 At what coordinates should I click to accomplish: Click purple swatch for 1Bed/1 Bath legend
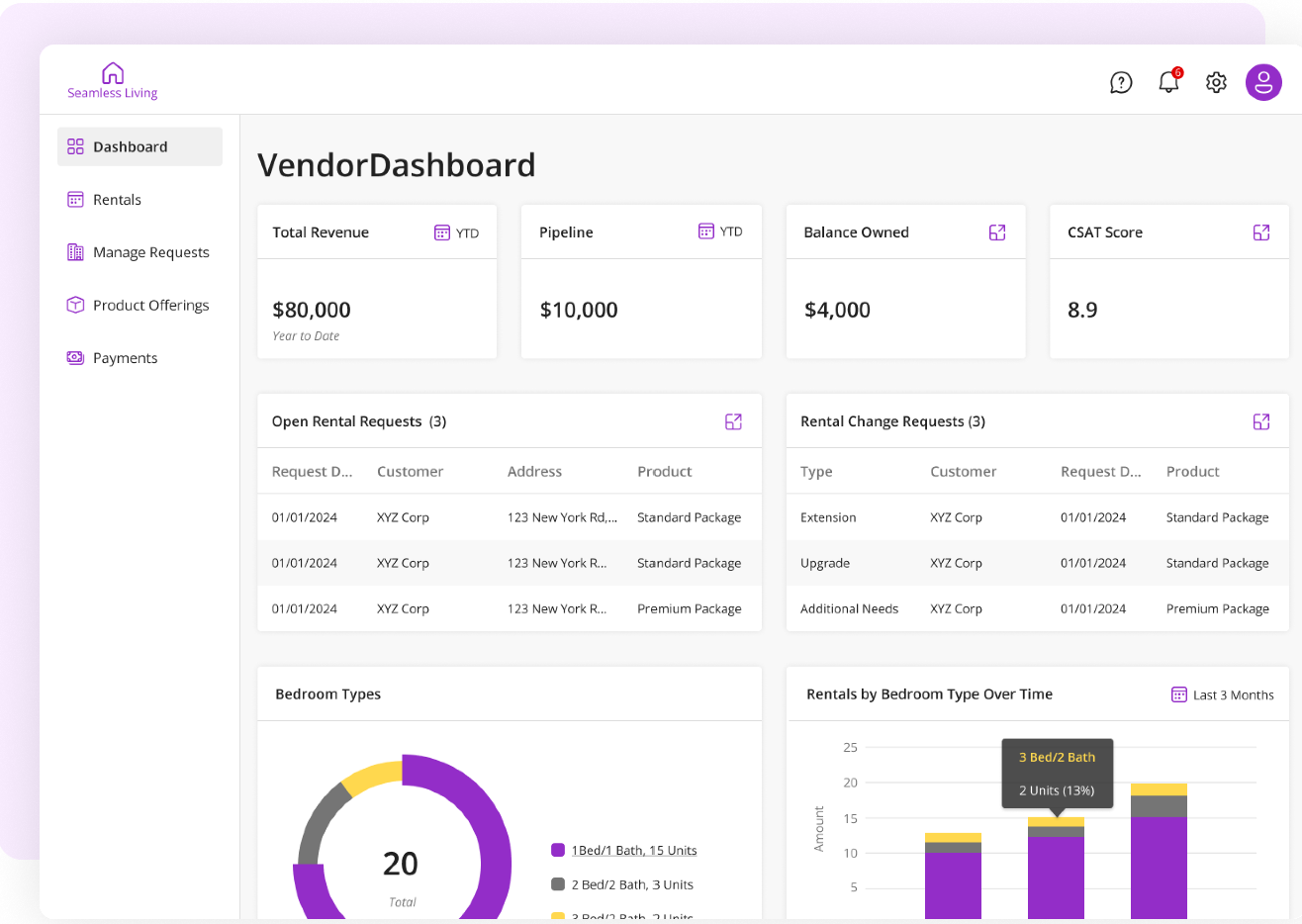[558, 850]
